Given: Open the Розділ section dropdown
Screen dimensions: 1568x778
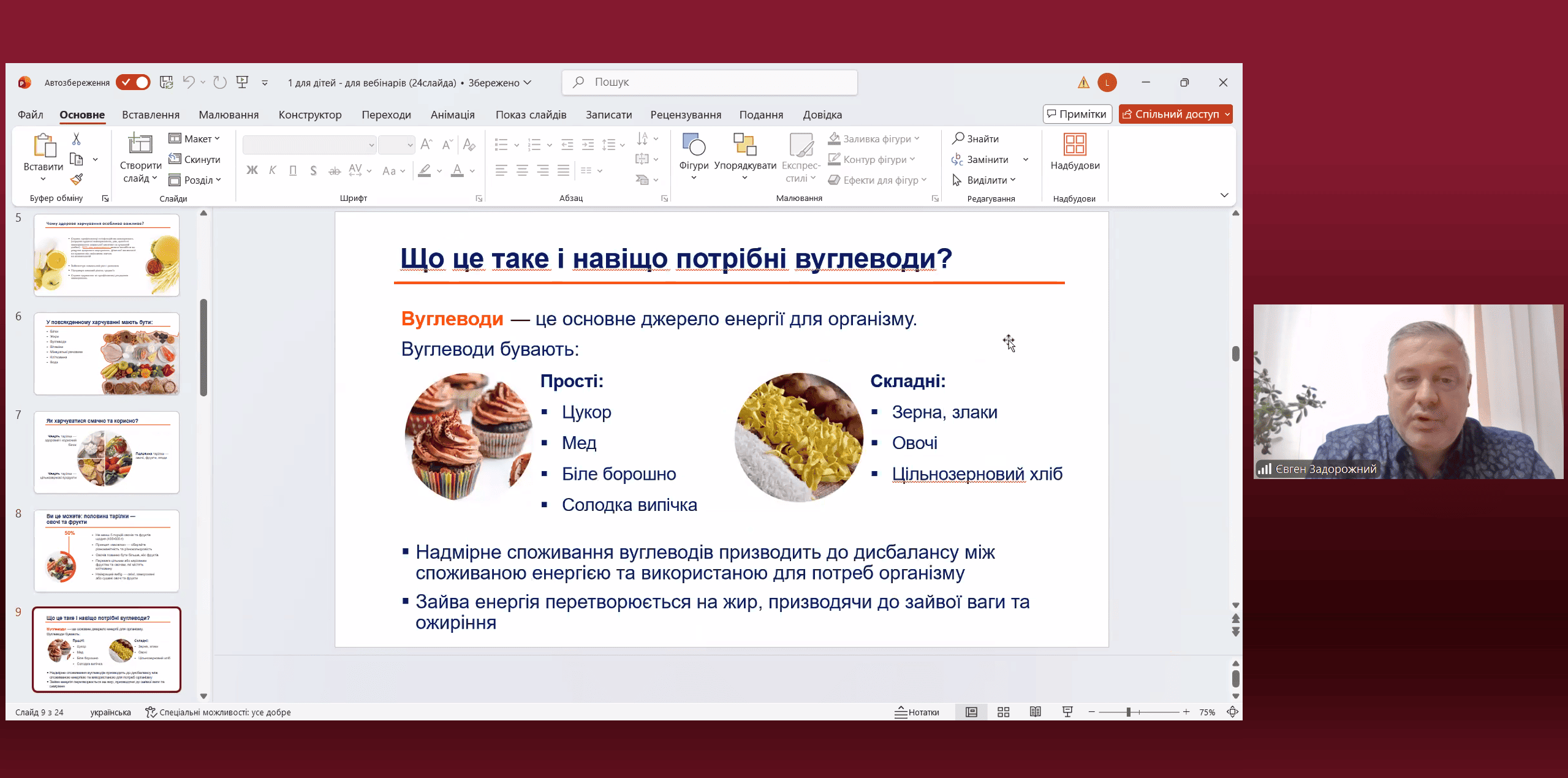Looking at the screenshot, I should [x=195, y=179].
